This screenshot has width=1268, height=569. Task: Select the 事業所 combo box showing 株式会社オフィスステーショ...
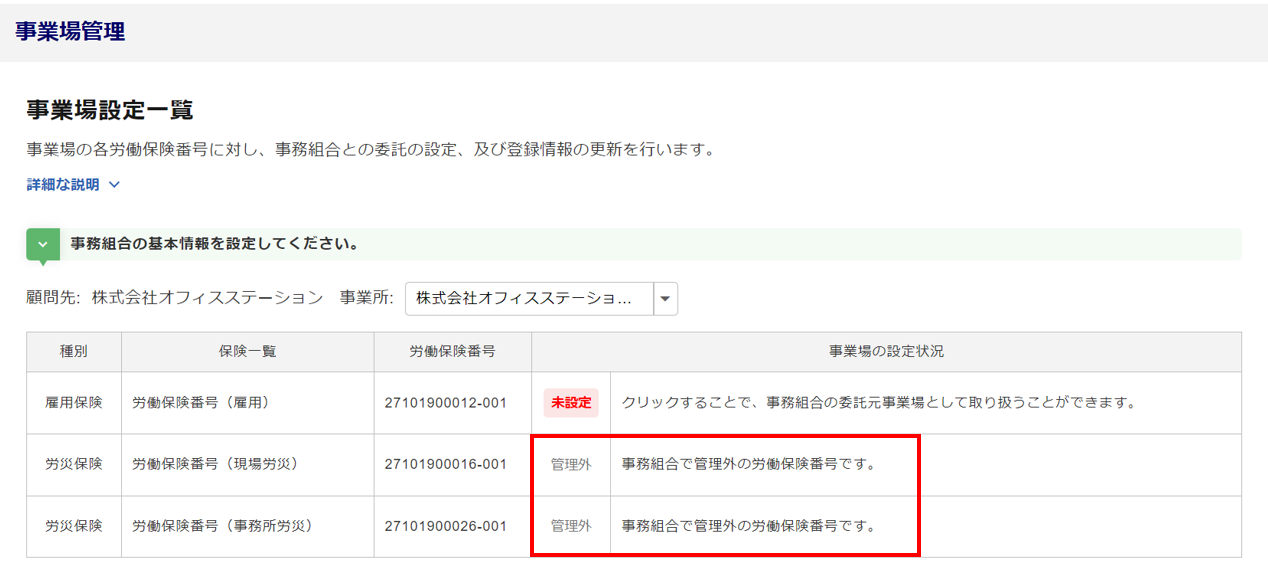coord(541,298)
